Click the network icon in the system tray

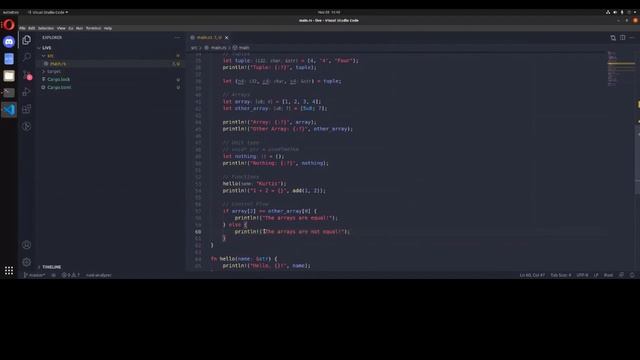(608, 12)
